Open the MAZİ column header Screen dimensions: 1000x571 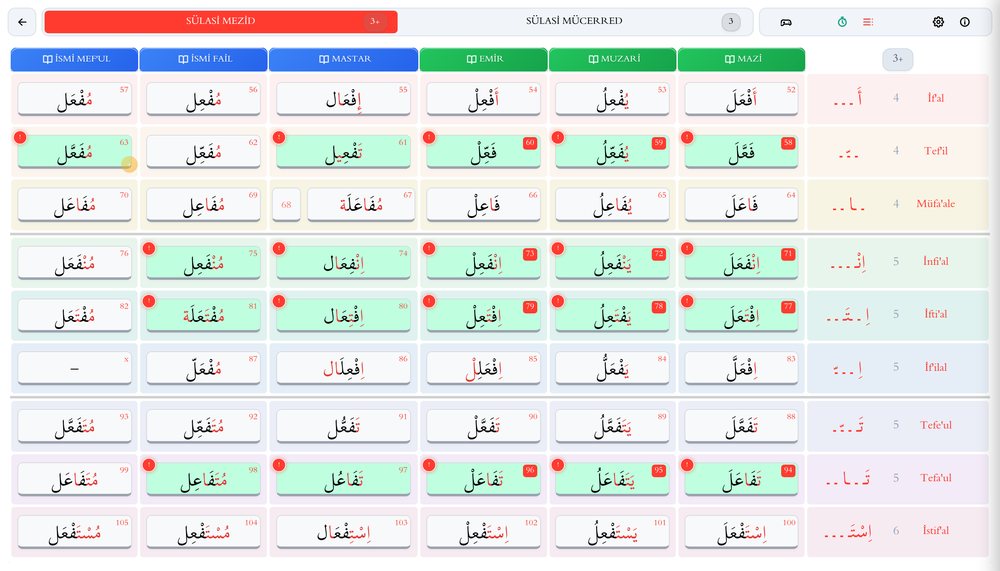741,59
